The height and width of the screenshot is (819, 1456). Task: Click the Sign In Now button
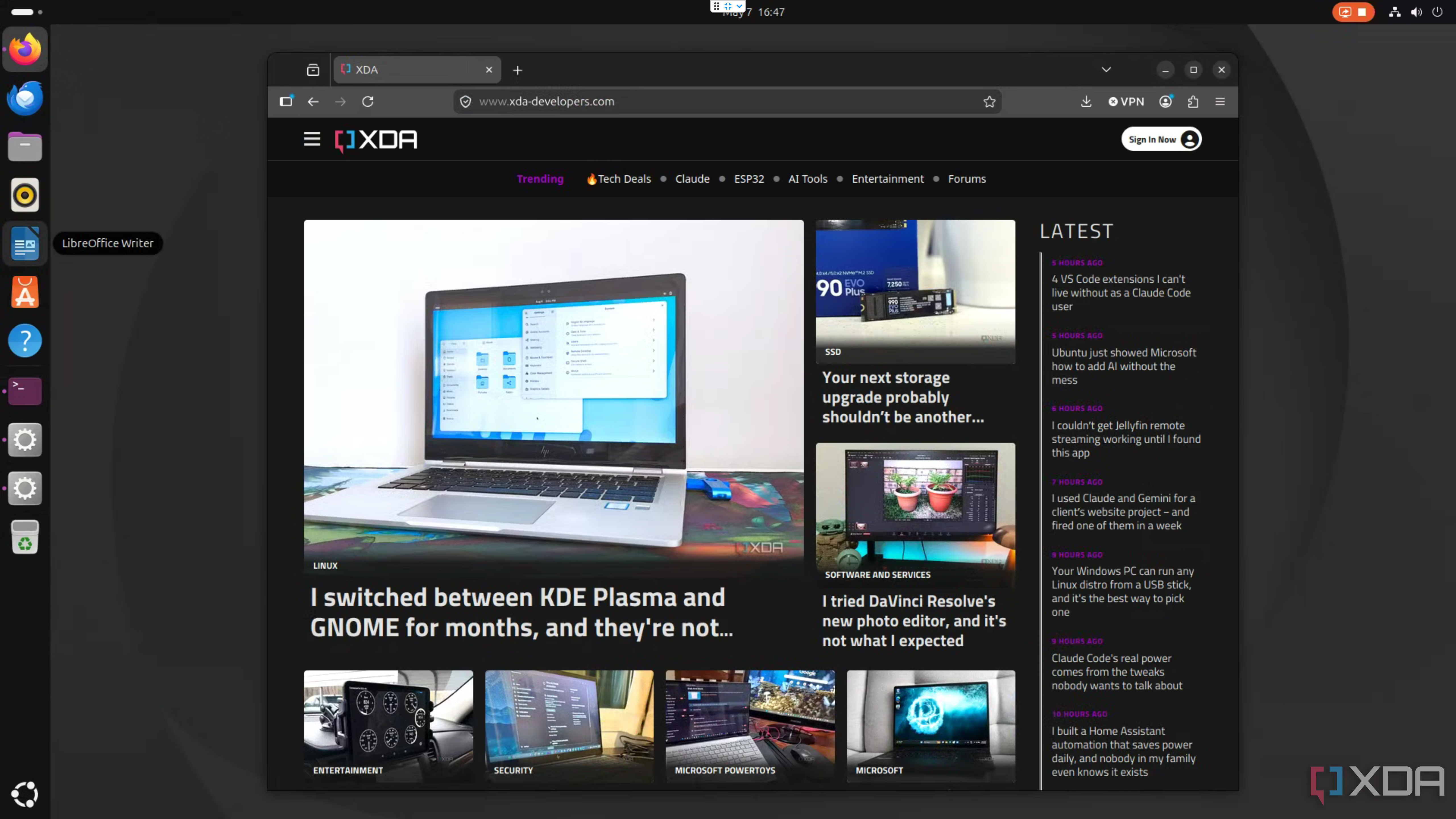[x=1161, y=139]
